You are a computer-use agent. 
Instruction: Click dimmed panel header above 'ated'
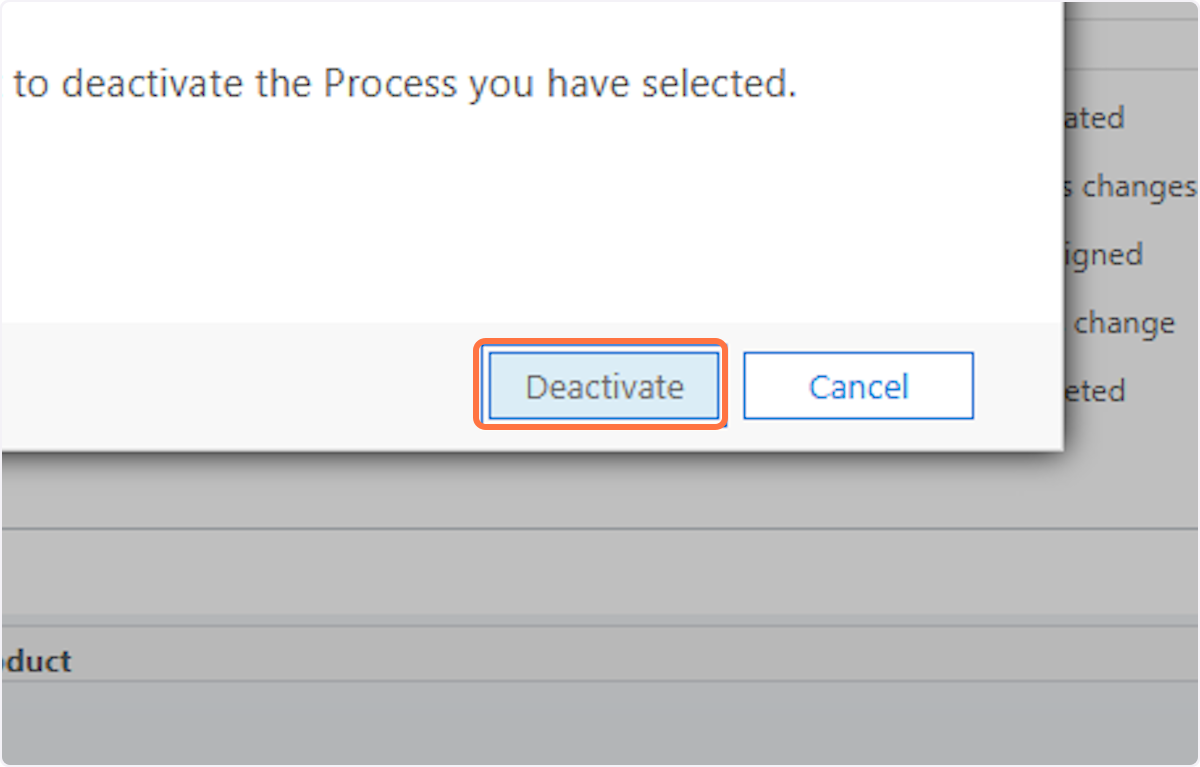tap(1130, 35)
